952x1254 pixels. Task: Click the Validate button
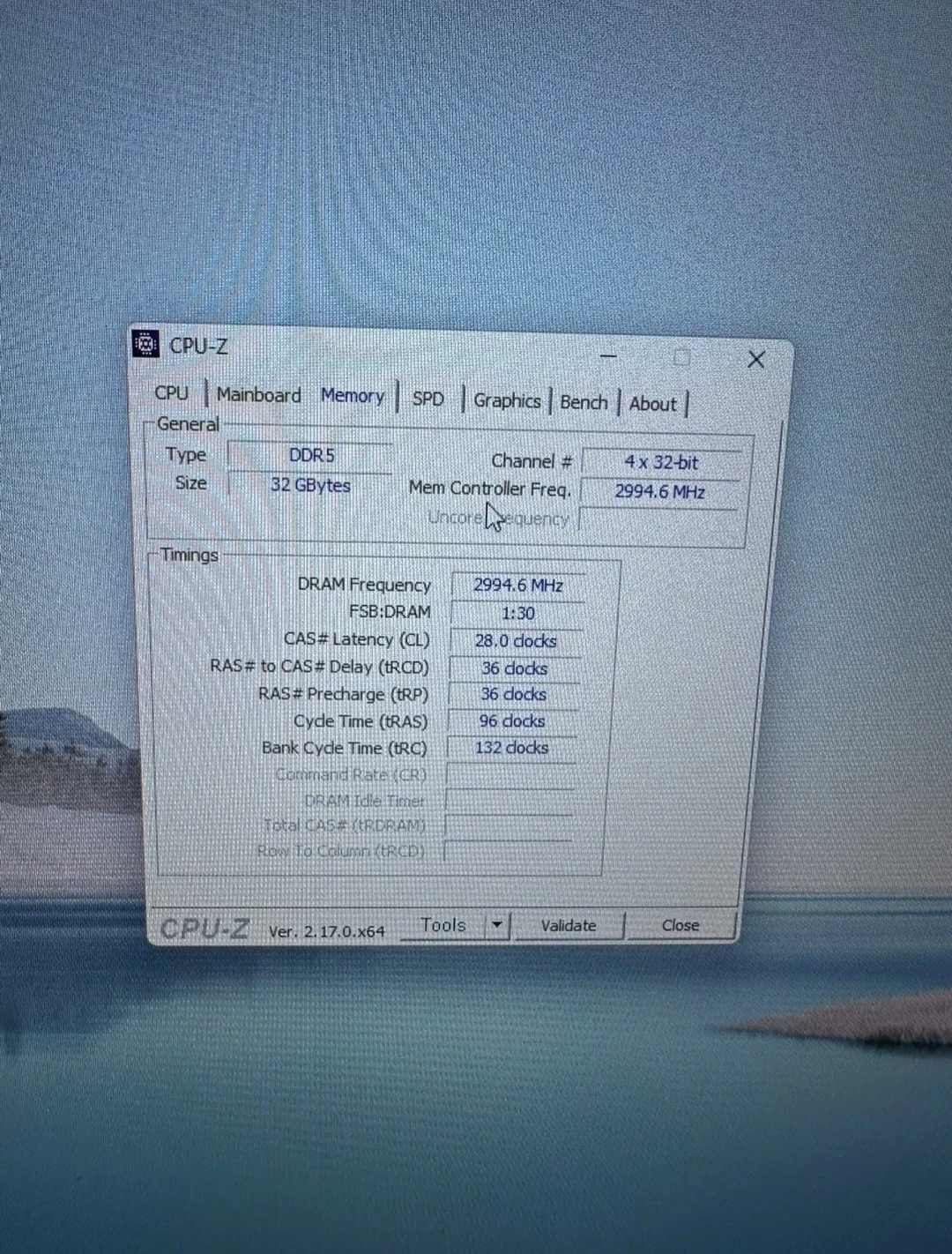coord(569,926)
